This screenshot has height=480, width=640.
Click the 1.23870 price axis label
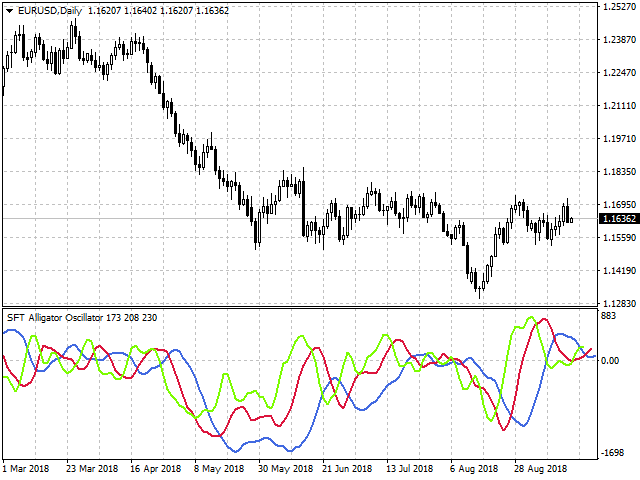tap(619, 40)
